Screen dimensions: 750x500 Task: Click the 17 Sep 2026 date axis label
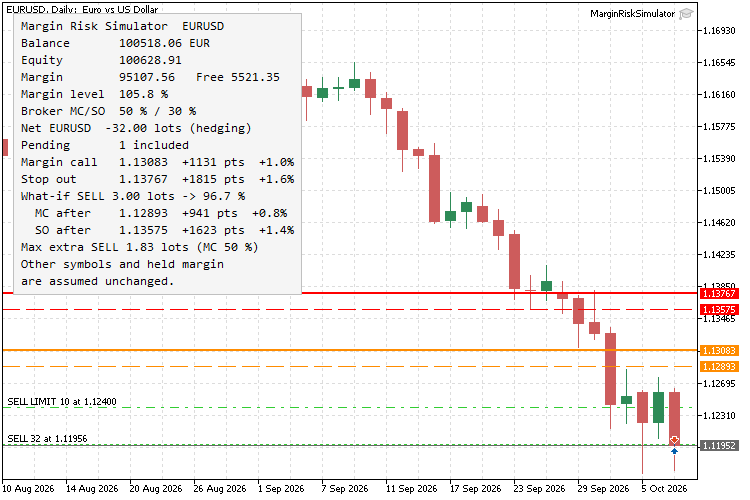[475, 489]
